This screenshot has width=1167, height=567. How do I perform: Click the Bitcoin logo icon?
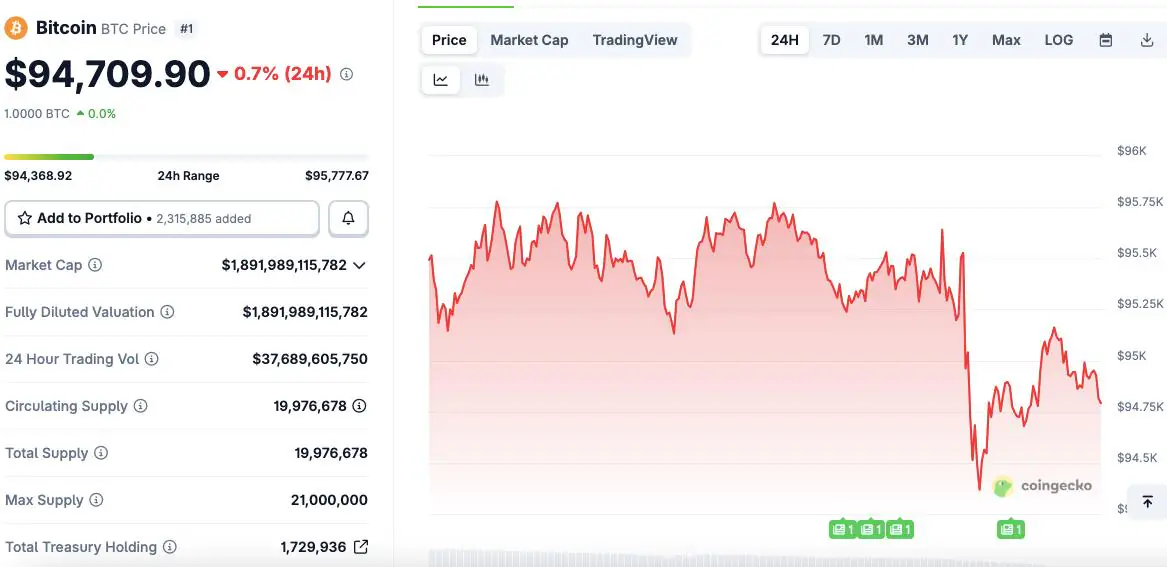click(x=16, y=28)
